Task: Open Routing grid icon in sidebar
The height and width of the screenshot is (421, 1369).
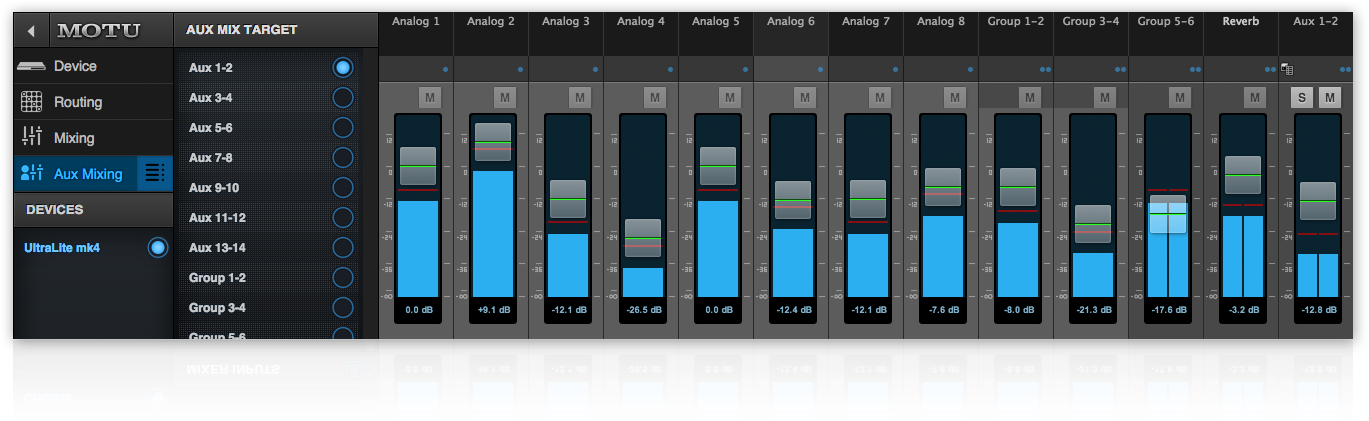Action: click(x=32, y=102)
